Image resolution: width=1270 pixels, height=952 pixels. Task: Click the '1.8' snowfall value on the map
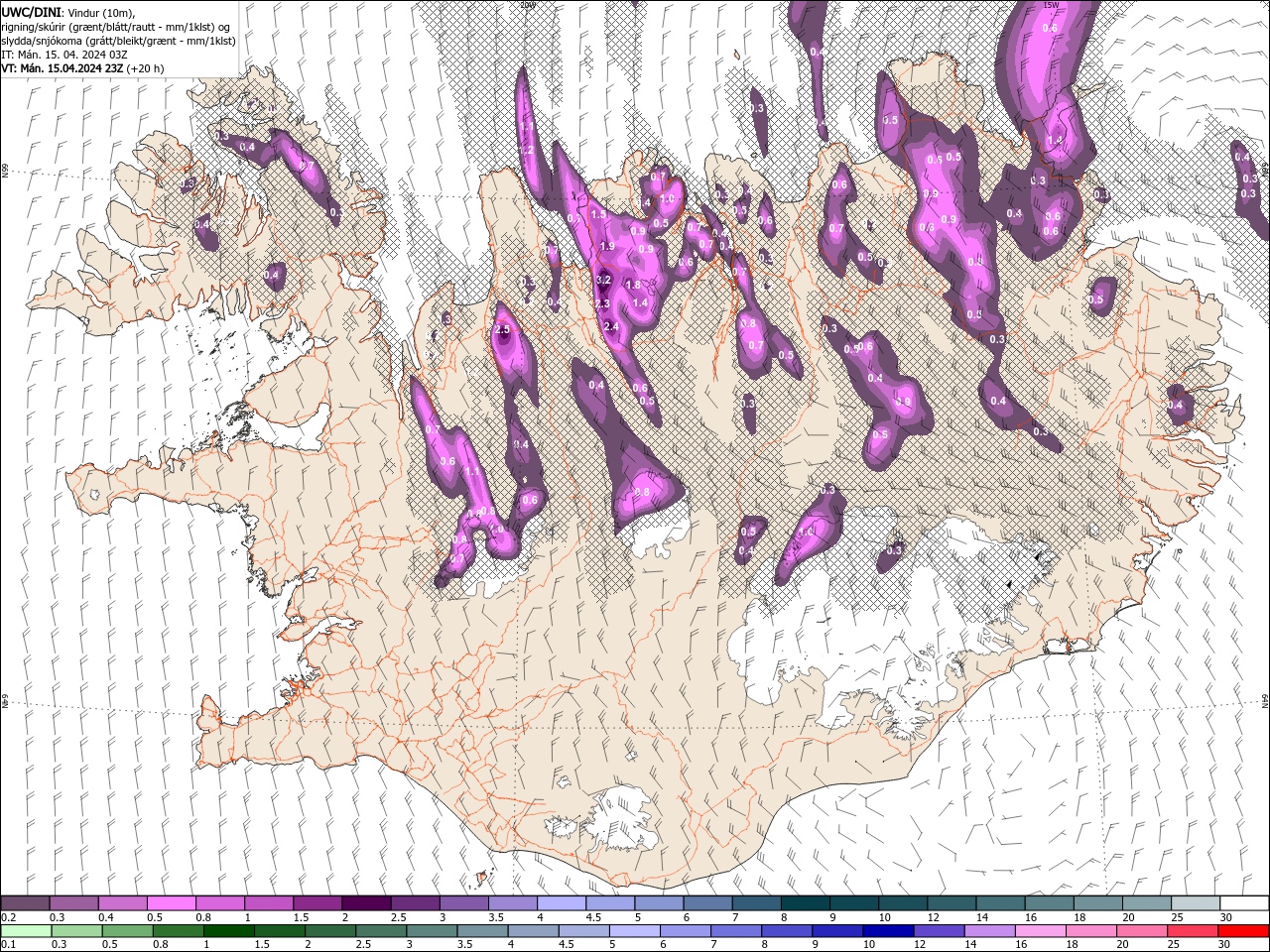pos(633,285)
